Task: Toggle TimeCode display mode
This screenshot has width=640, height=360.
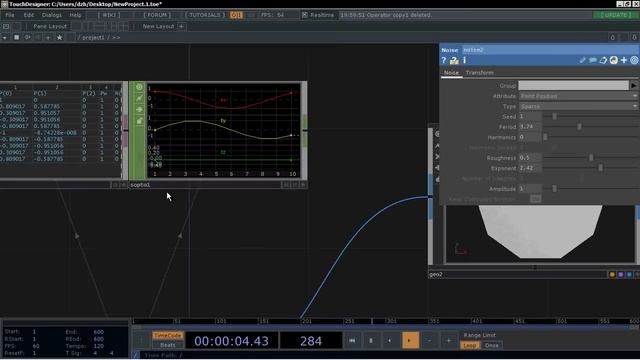Action: tap(167, 336)
